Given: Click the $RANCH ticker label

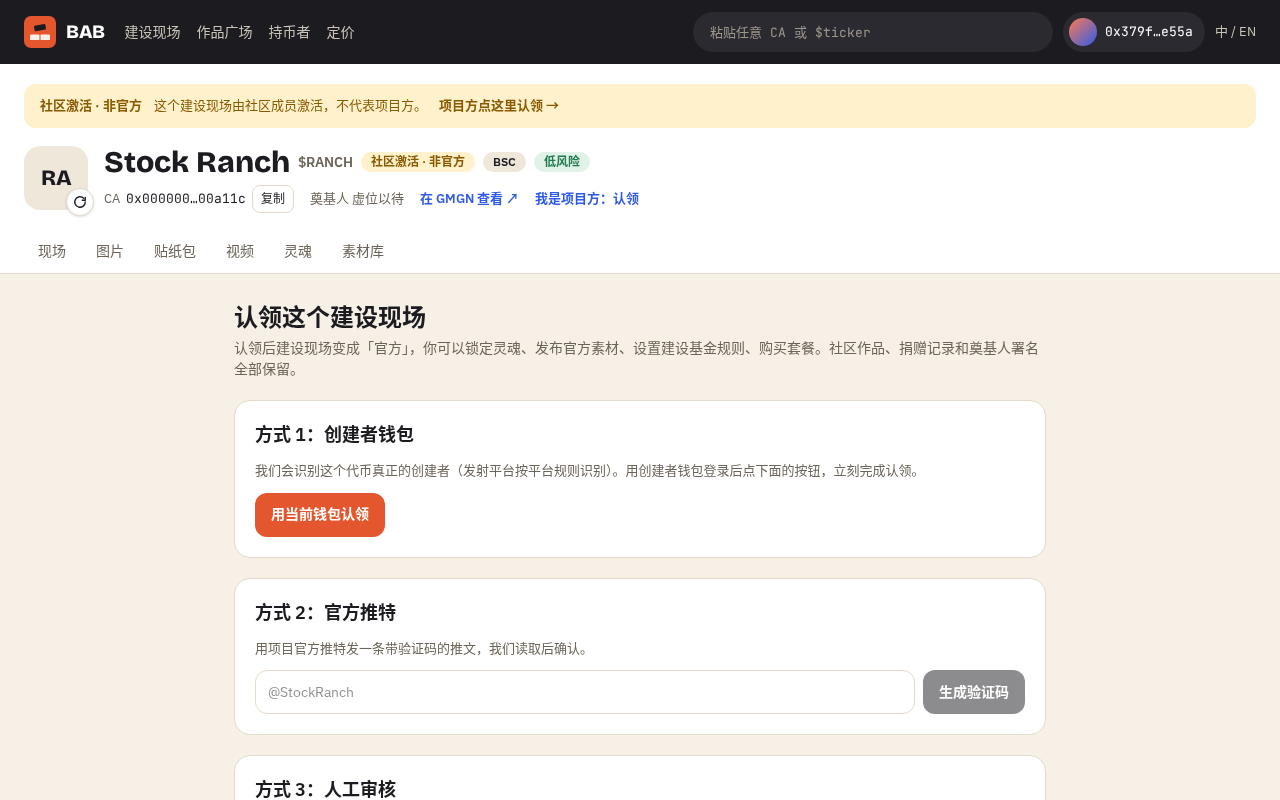Looking at the screenshot, I should [x=325, y=162].
